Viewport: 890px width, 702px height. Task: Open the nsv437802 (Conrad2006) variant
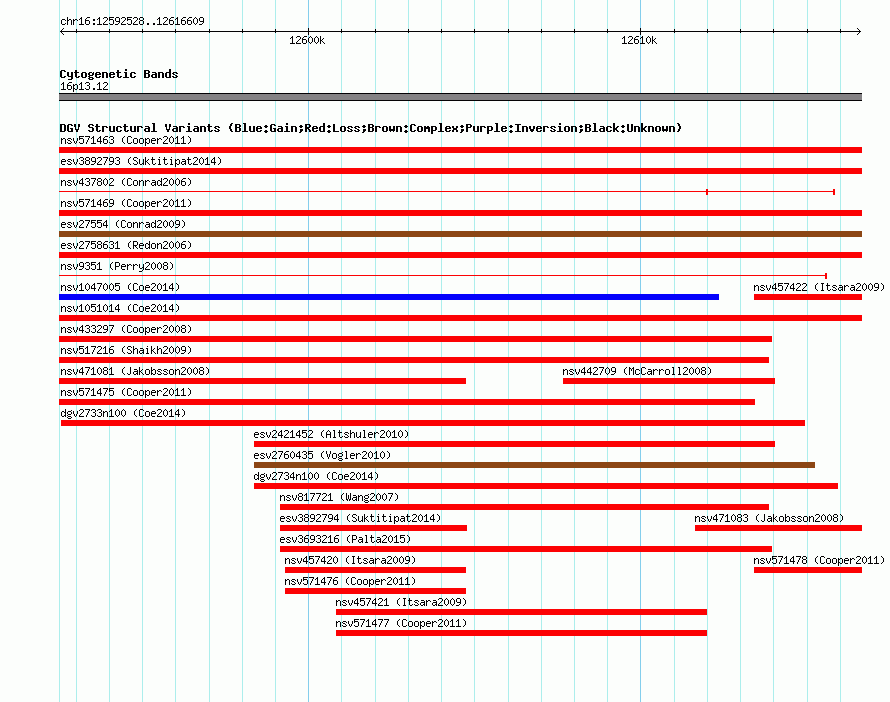click(x=126, y=182)
